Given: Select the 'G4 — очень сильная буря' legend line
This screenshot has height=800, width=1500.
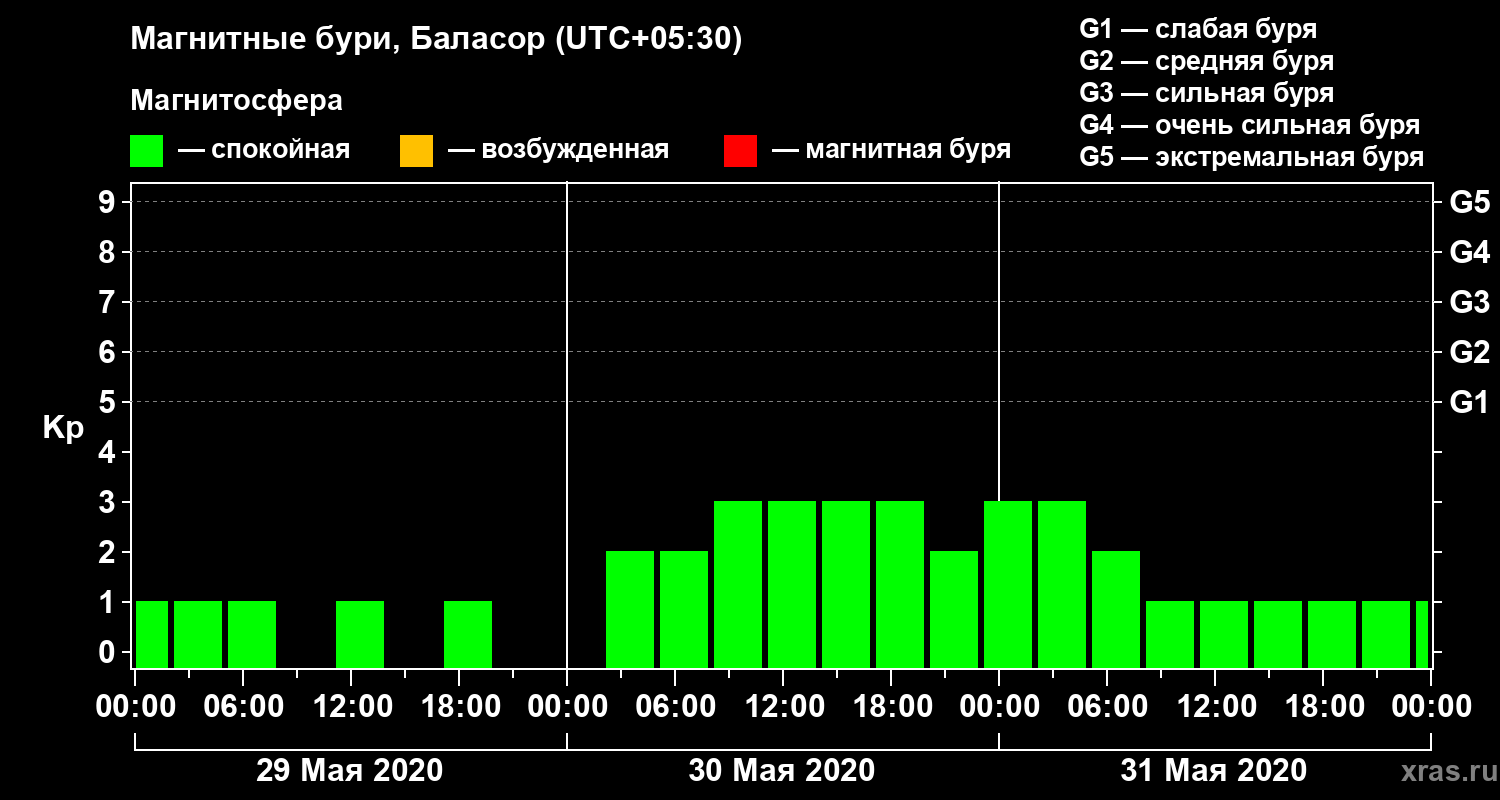Looking at the screenshot, I should pyautogui.click(x=1250, y=125).
